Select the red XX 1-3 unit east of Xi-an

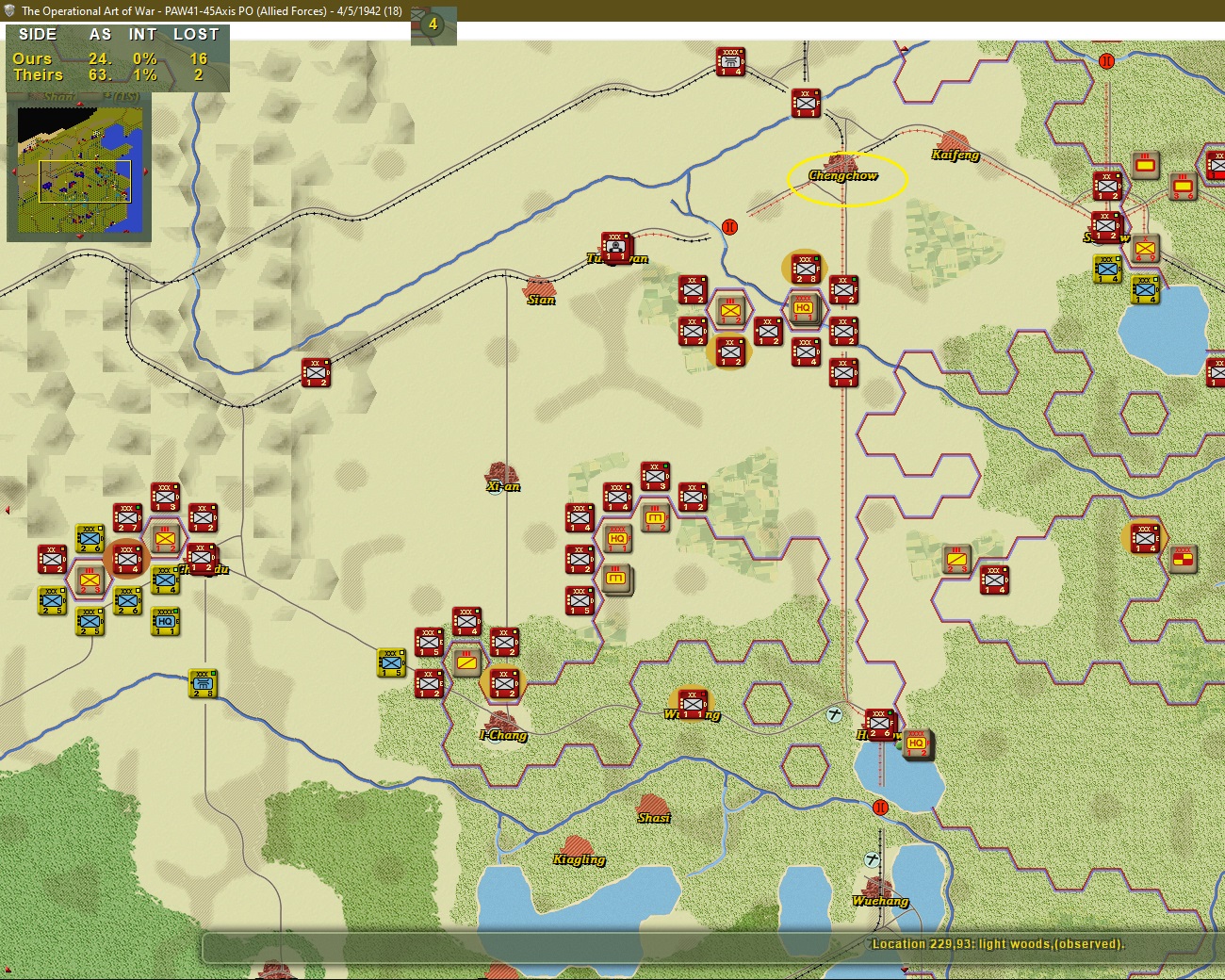[x=655, y=476]
